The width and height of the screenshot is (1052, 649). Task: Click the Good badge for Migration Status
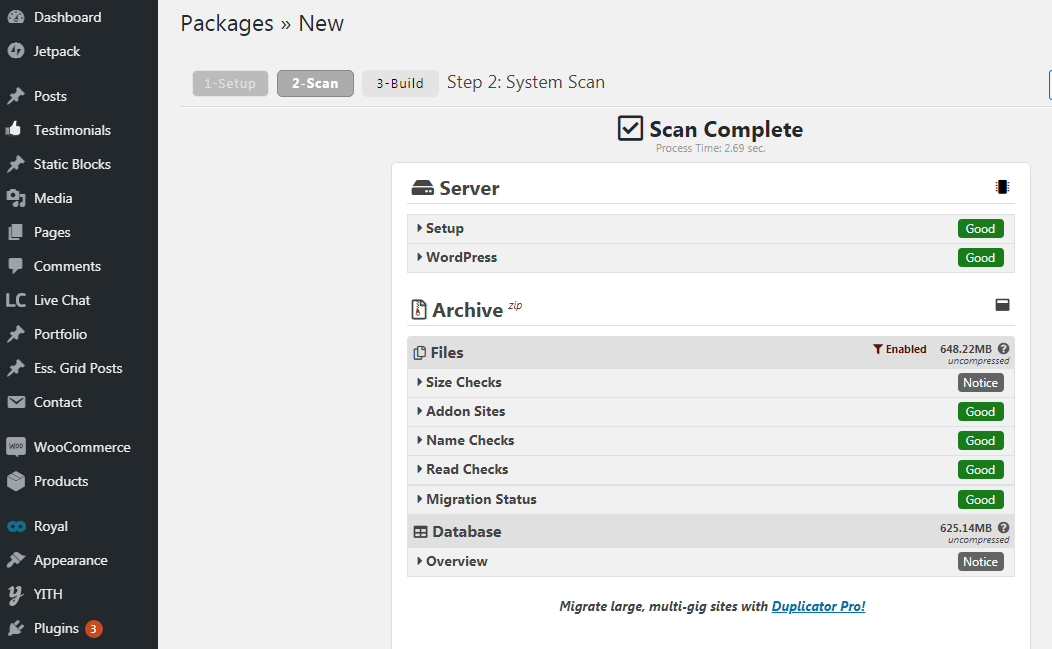[980, 500]
